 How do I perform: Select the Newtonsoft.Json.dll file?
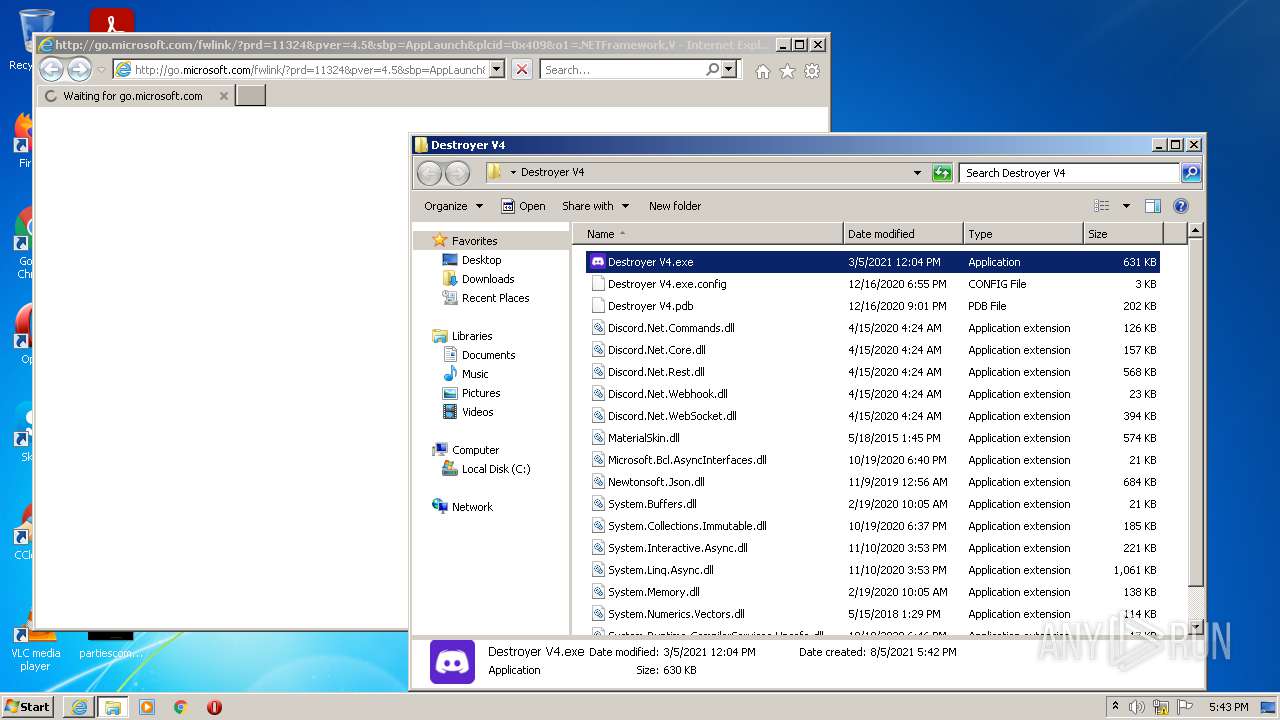click(872, 482)
